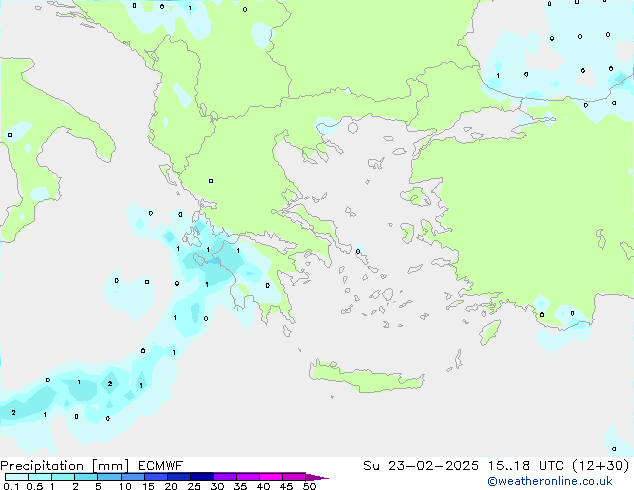
Task: Click the legend scale label '45'
Action: (x=286, y=486)
